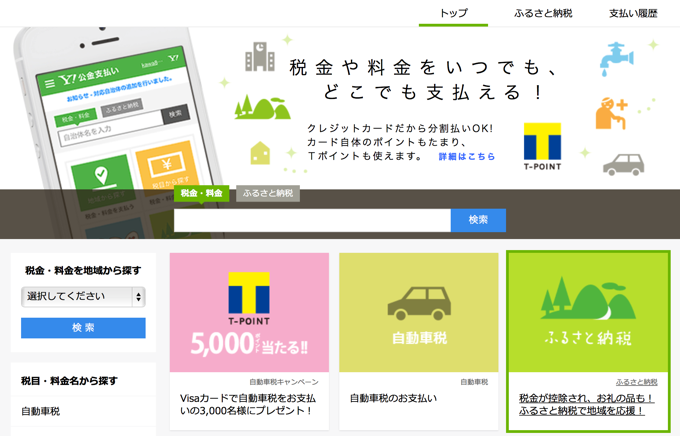The width and height of the screenshot is (680, 436).
Task: Click the orange yen tile on the phone
Action: click(167, 167)
